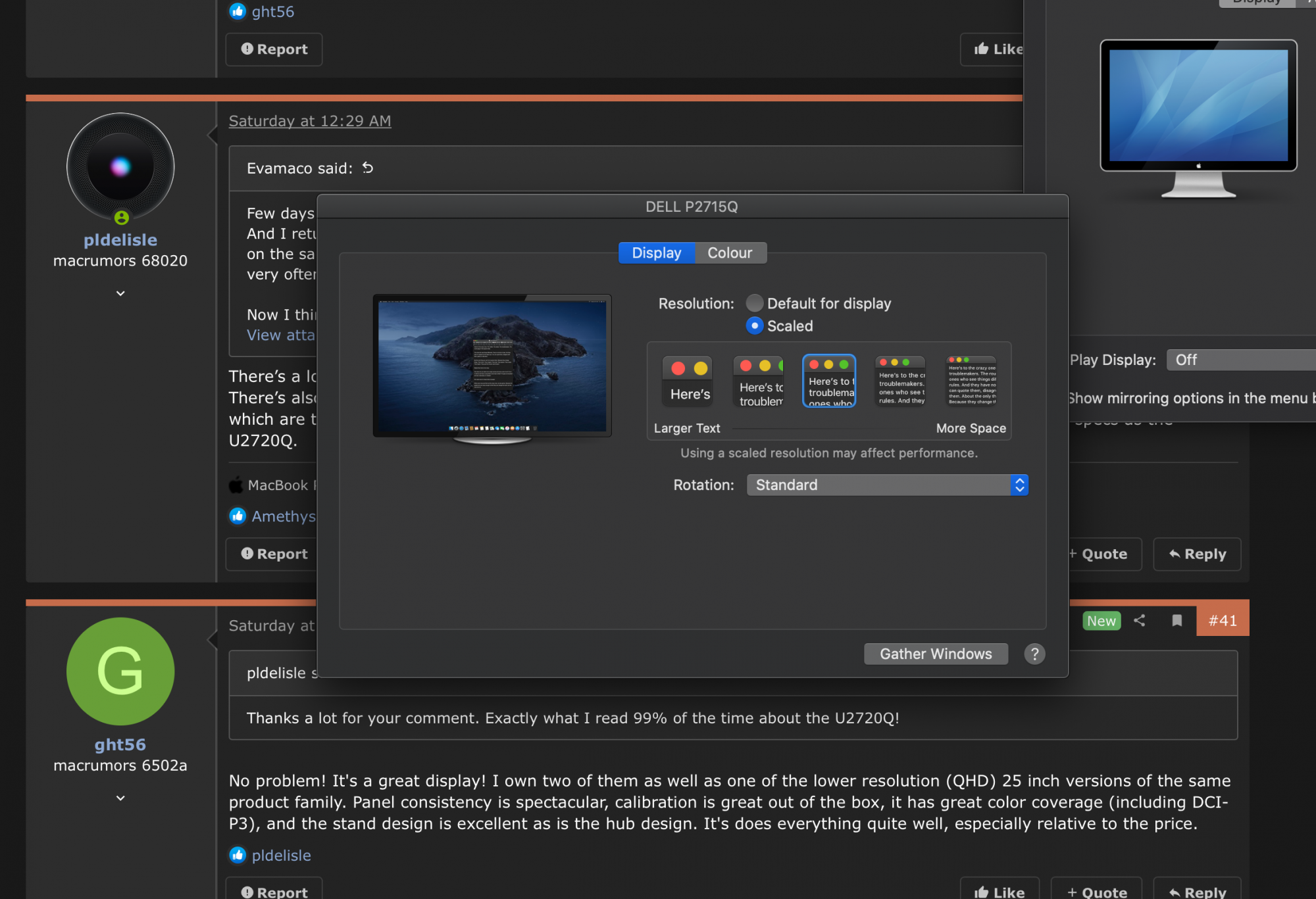
Task: Open the #41 post number link
Action: pyautogui.click(x=1223, y=620)
